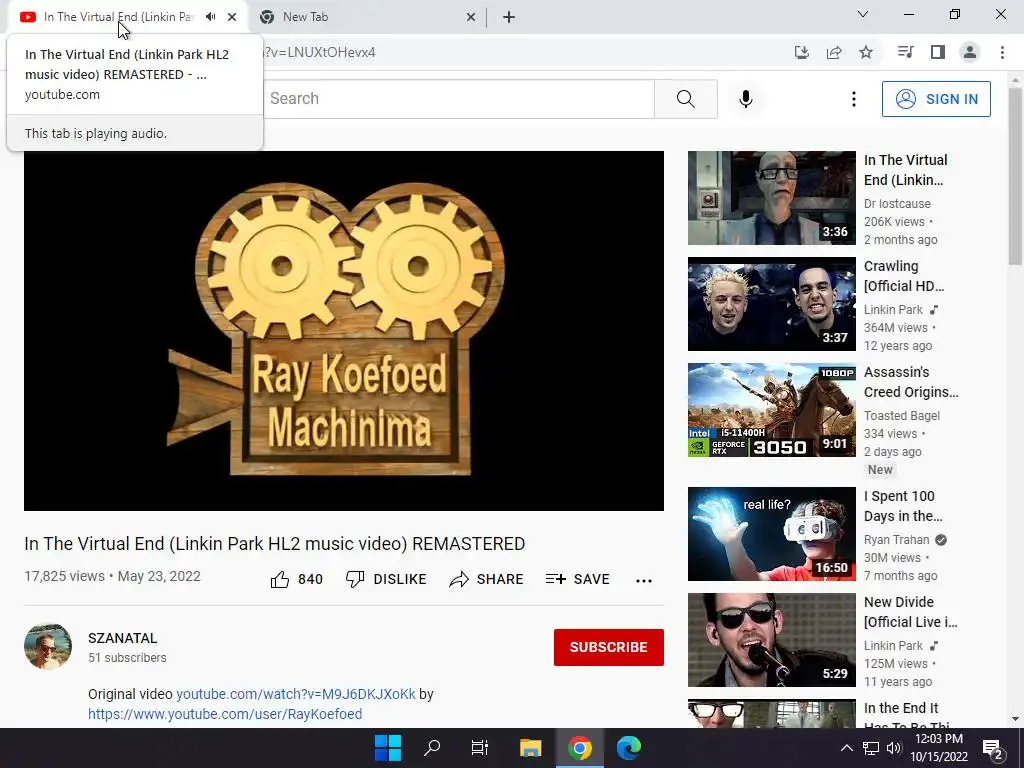Click the video title text under the player

pyautogui.click(x=274, y=543)
